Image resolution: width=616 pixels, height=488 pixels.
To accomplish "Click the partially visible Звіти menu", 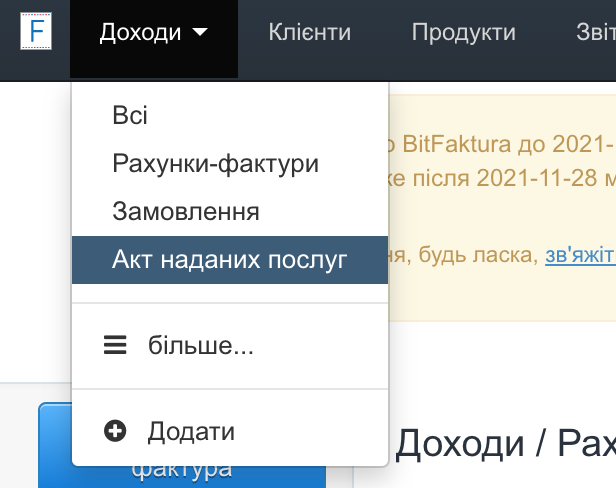I will pos(596,32).
